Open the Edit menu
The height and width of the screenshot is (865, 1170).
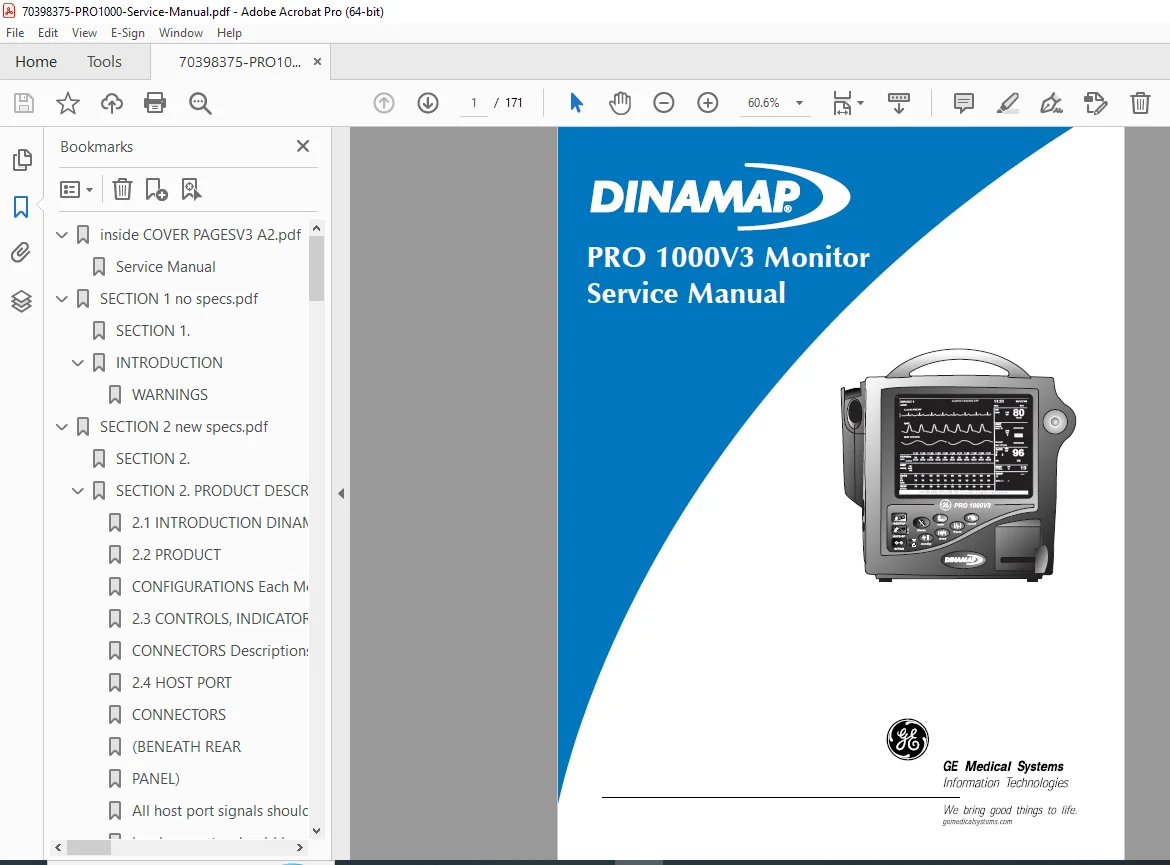[x=48, y=33]
